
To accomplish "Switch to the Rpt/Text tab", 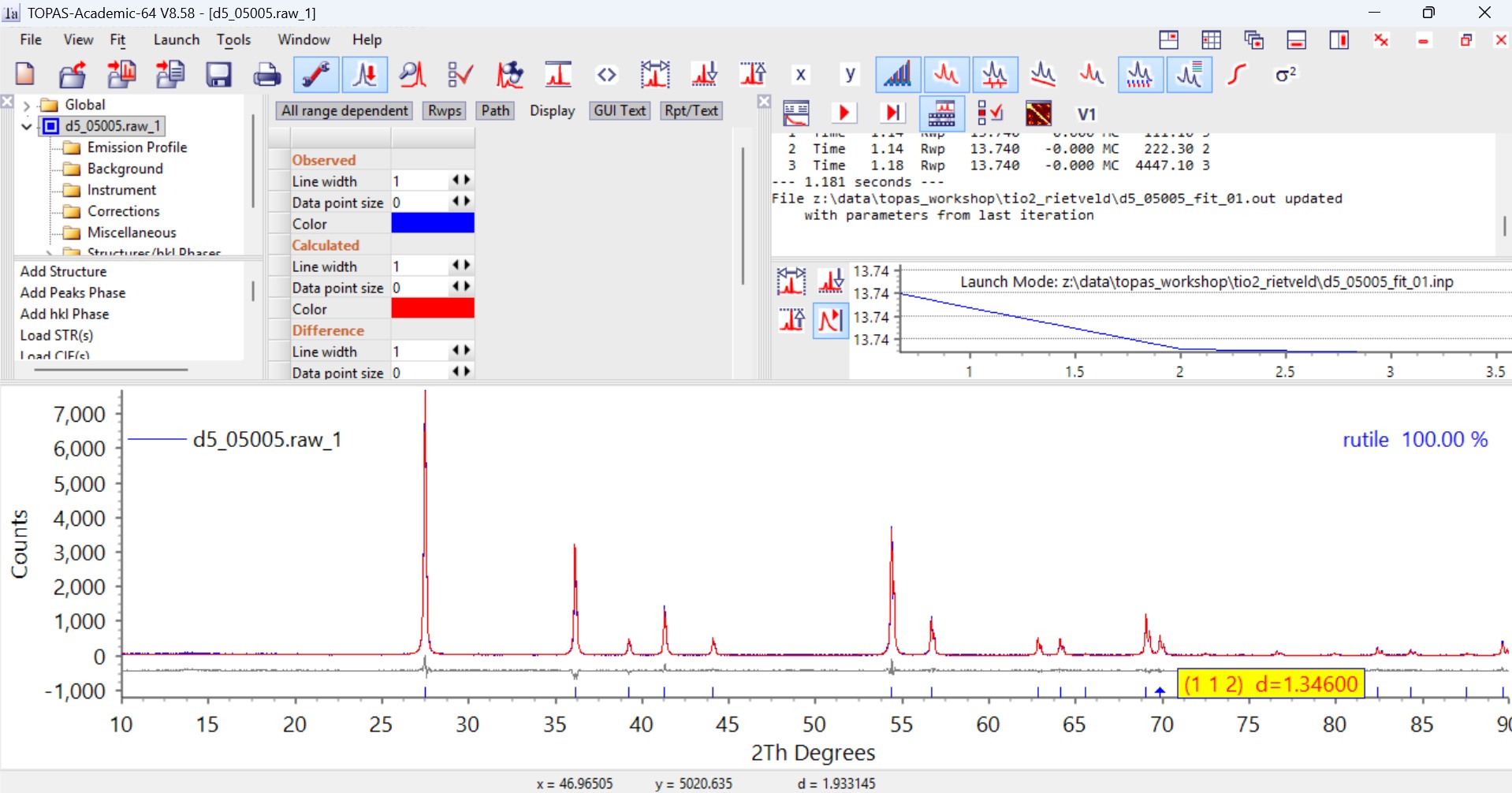I will point(691,110).
